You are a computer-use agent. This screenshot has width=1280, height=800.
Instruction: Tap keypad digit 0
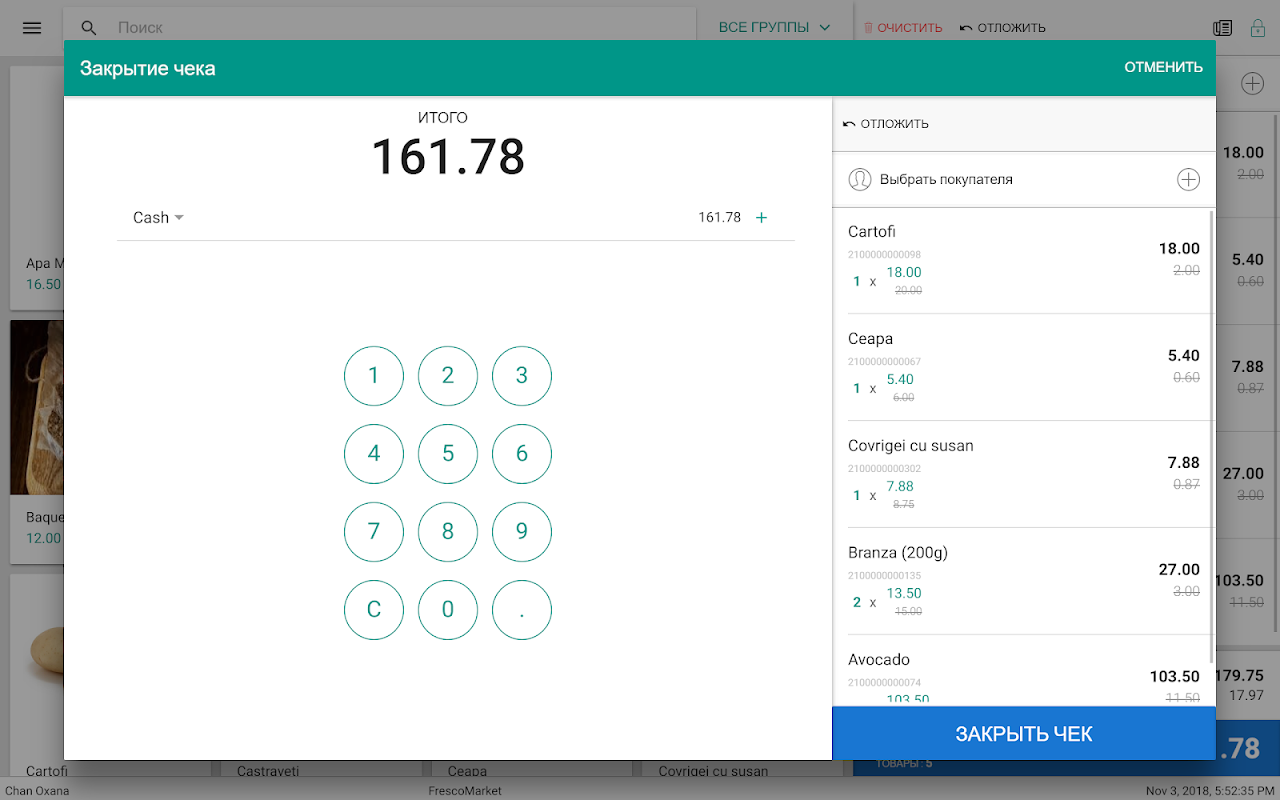tap(448, 610)
